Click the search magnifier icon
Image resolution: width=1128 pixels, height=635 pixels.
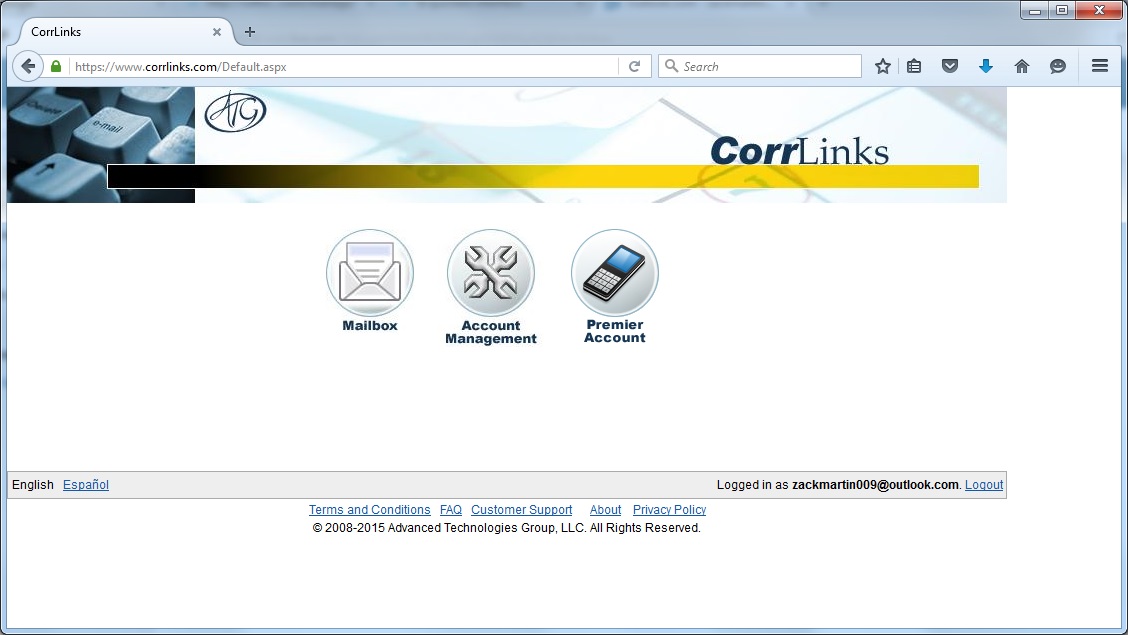(671, 66)
